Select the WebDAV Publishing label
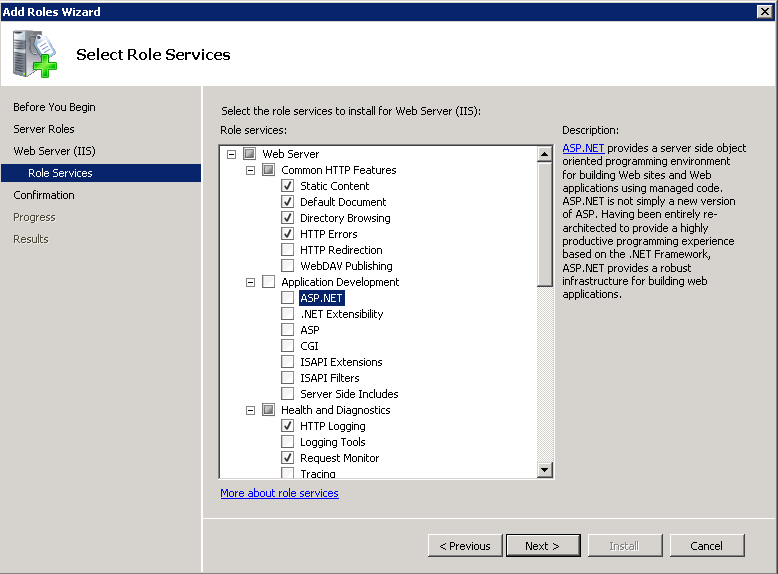 (346, 266)
